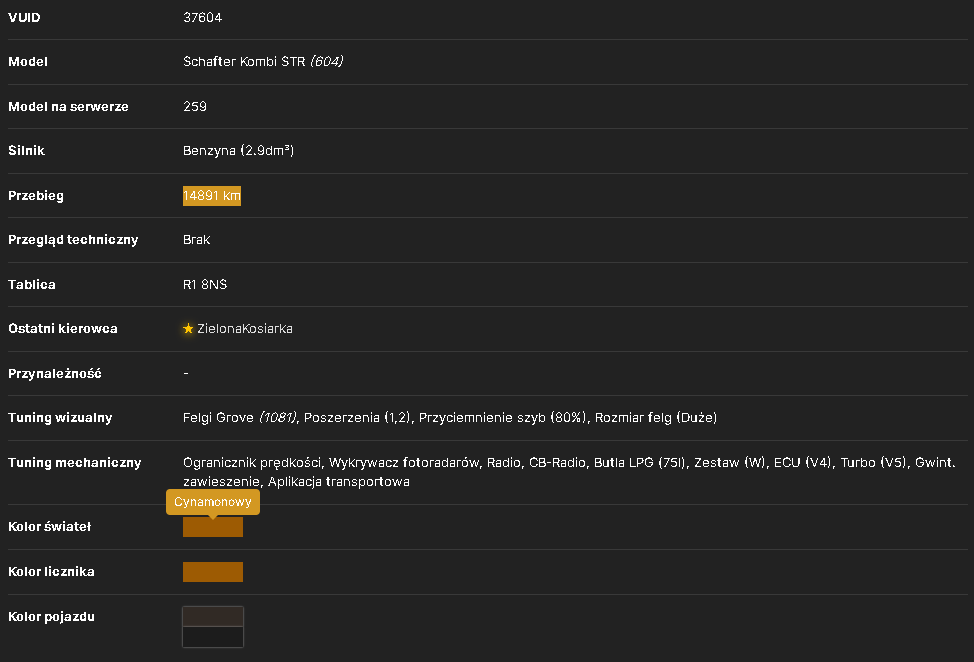
Task: Click the Kolor licznika orange swatch
Action: click(212, 572)
